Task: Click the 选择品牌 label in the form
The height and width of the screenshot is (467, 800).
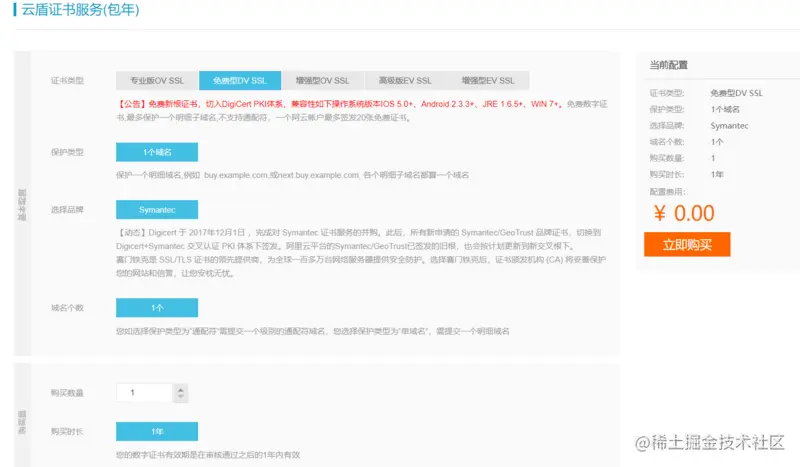Action: [x=67, y=210]
